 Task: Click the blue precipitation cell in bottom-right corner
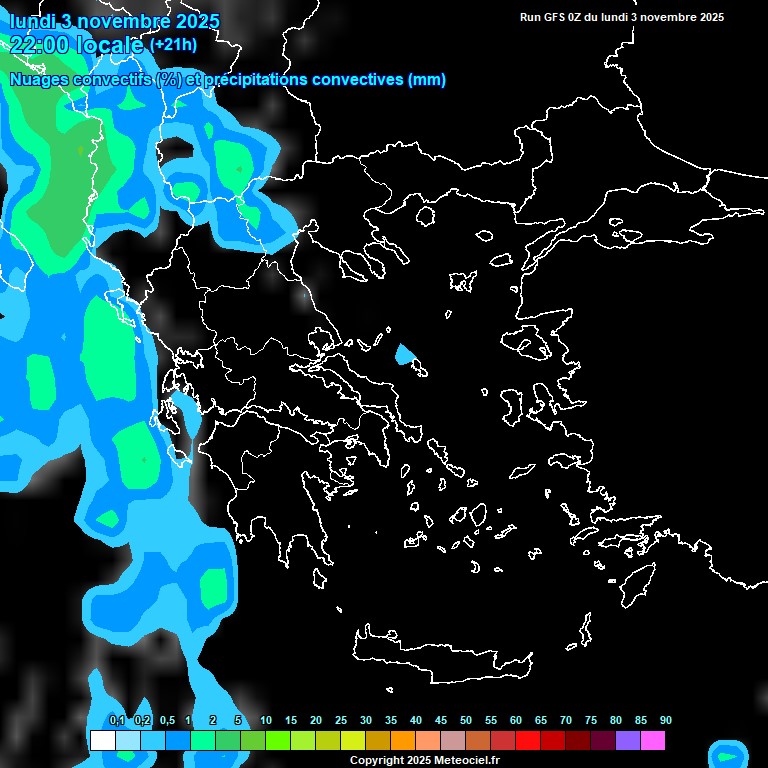click(x=727, y=754)
